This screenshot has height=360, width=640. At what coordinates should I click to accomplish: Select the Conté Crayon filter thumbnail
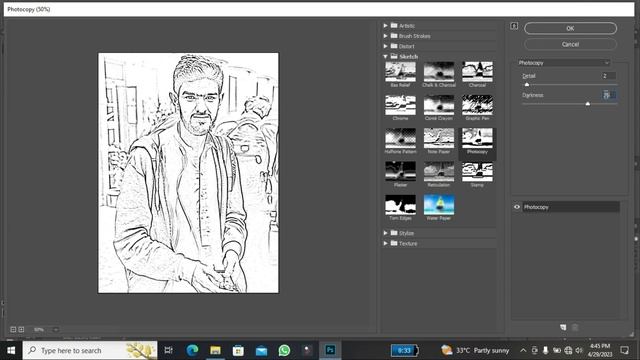pos(439,105)
